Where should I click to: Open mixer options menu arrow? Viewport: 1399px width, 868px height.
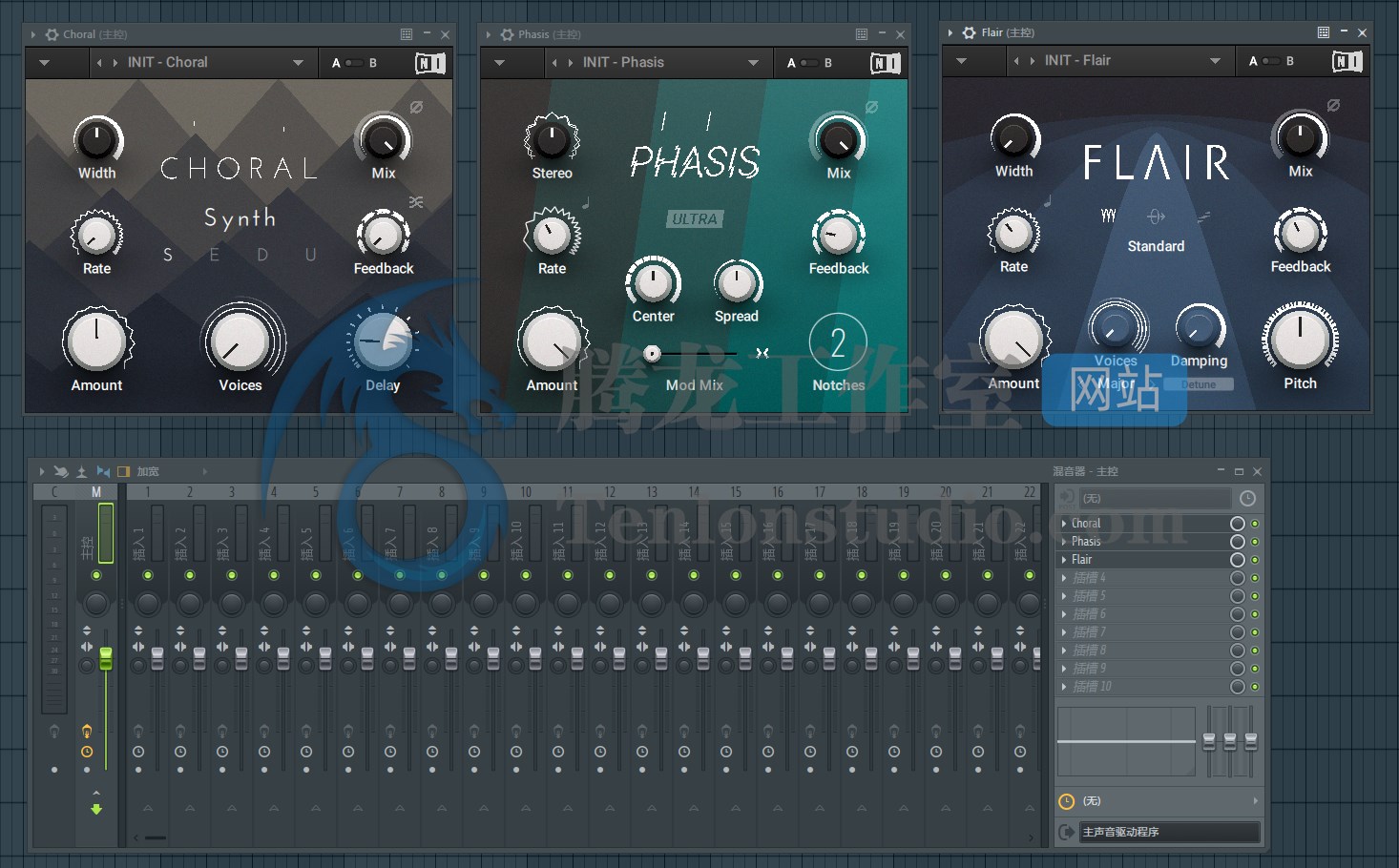[42, 471]
